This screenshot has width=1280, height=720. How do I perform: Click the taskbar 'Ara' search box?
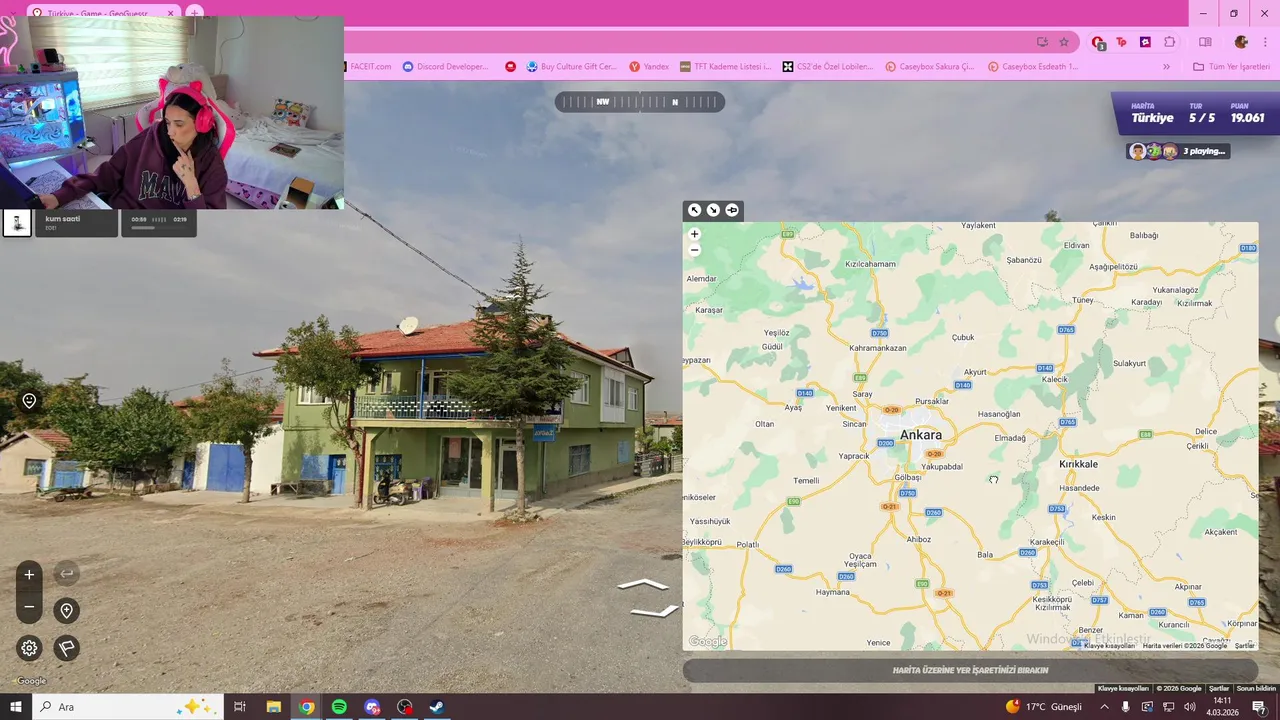(x=128, y=707)
